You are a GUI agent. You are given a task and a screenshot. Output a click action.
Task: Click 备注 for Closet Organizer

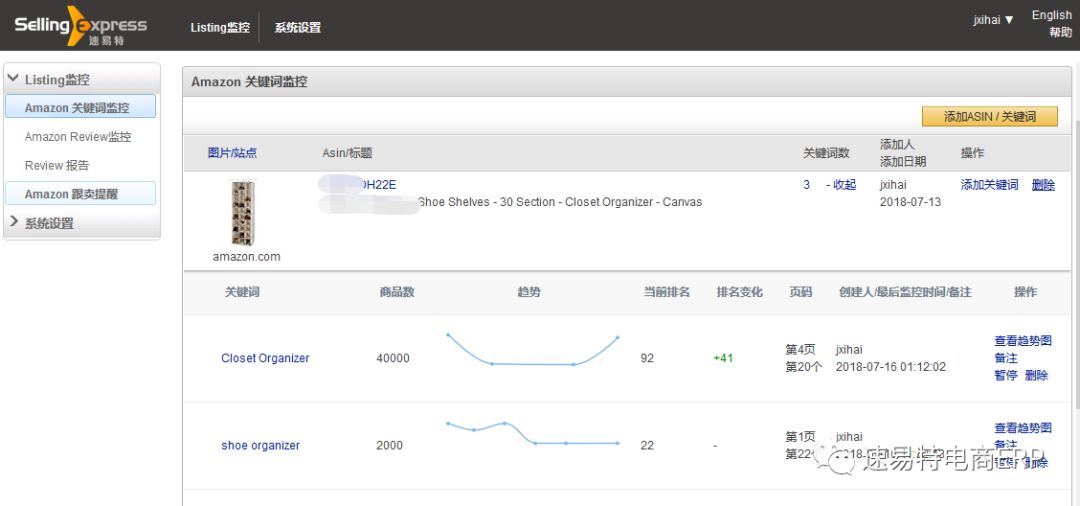coord(1006,358)
